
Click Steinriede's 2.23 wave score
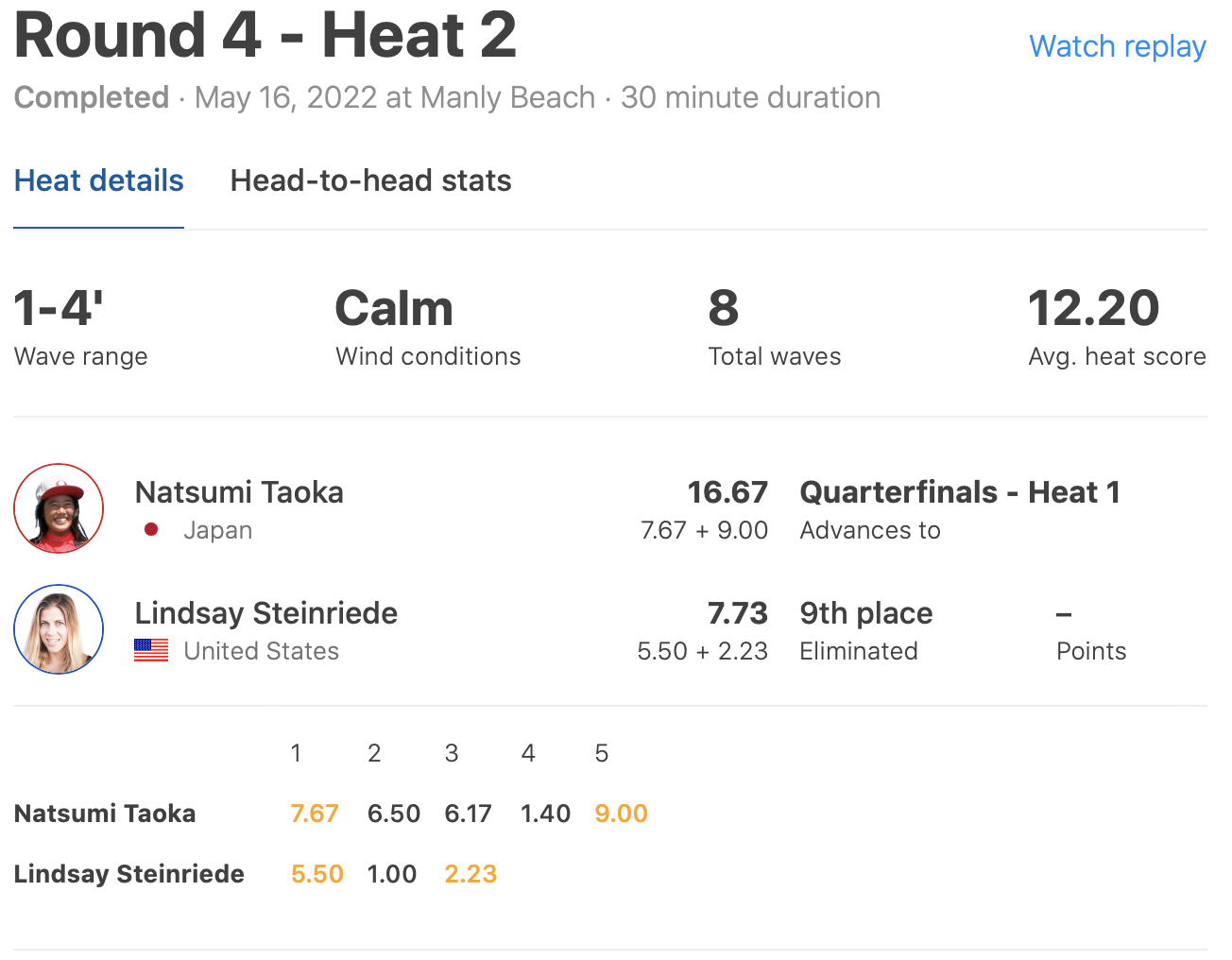pos(471,874)
